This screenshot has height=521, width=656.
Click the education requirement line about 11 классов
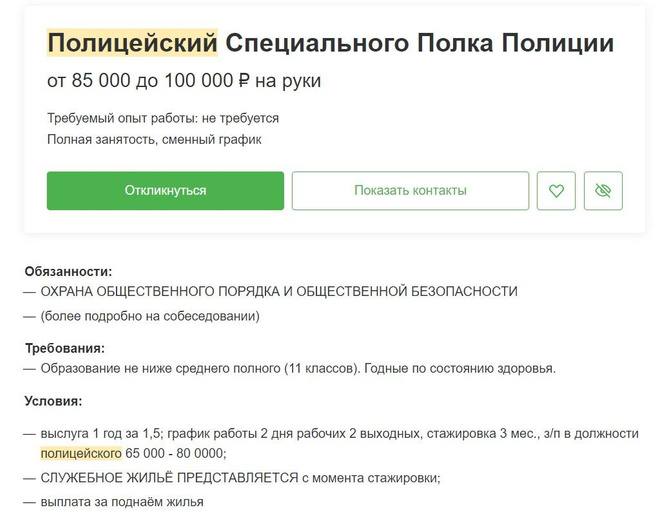tap(297, 368)
